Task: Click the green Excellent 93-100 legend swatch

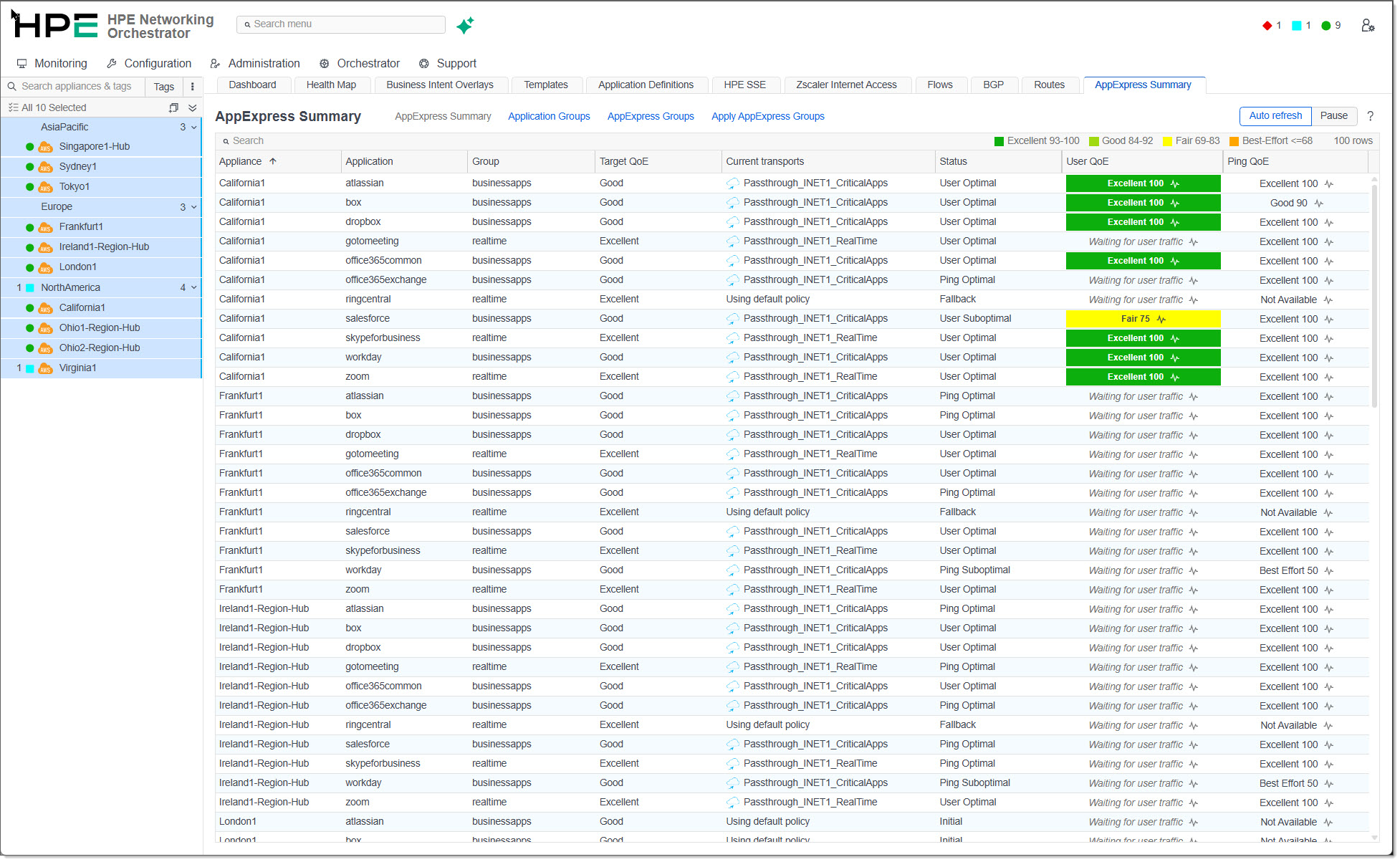Action: [x=999, y=141]
